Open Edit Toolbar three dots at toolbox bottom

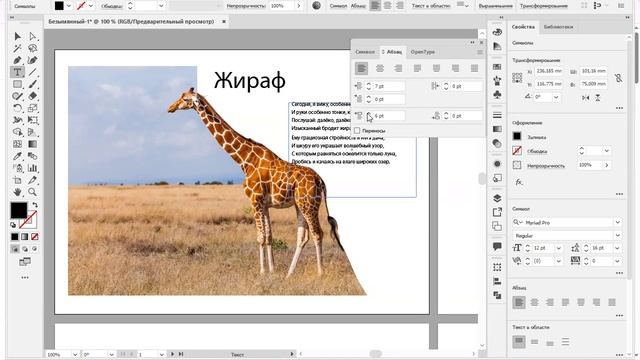click(x=25, y=278)
